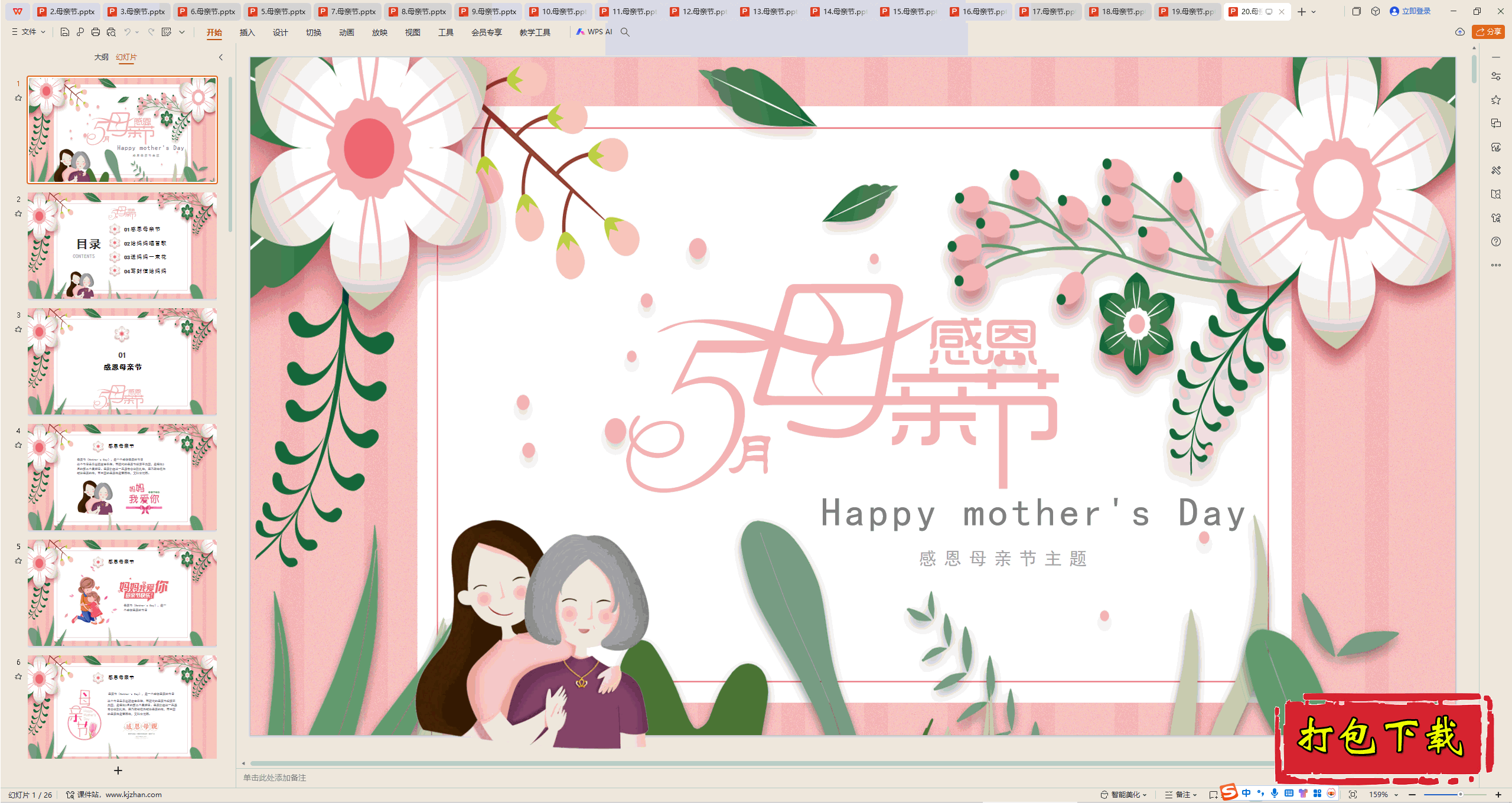This screenshot has width=1512, height=803.
Task: Click the tools wrench icon in right sidebar
Action: tap(1496, 171)
